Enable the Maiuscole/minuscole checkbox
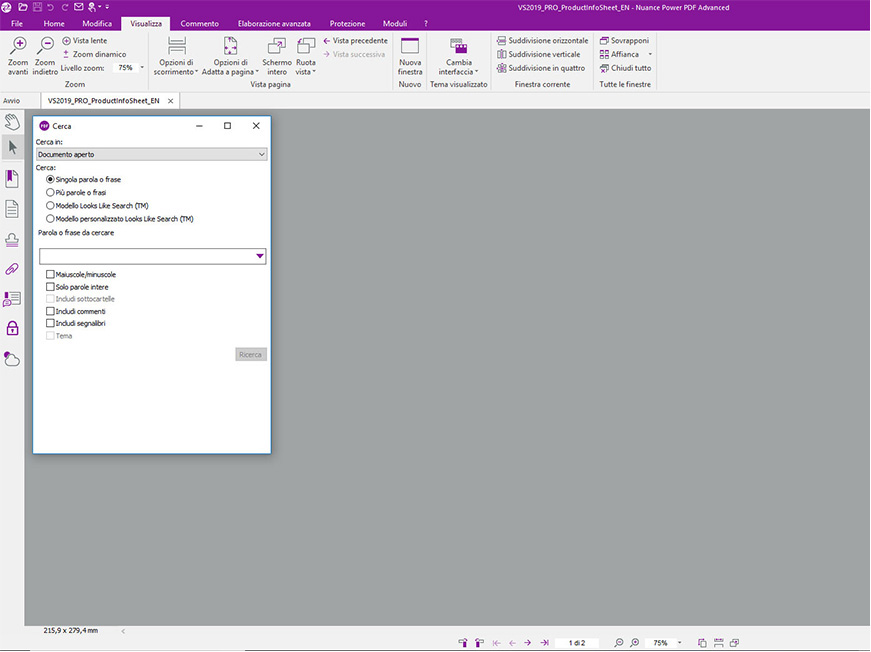The image size is (871, 652). tap(50, 275)
